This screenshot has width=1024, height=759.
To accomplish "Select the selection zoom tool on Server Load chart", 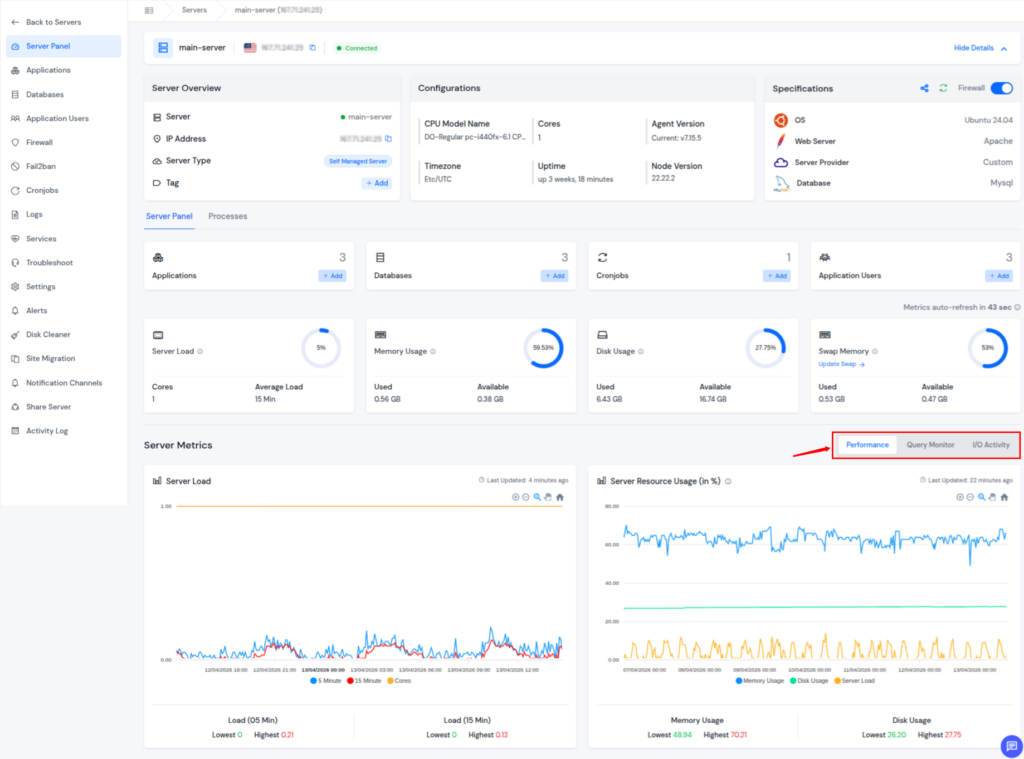I will (538, 496).
